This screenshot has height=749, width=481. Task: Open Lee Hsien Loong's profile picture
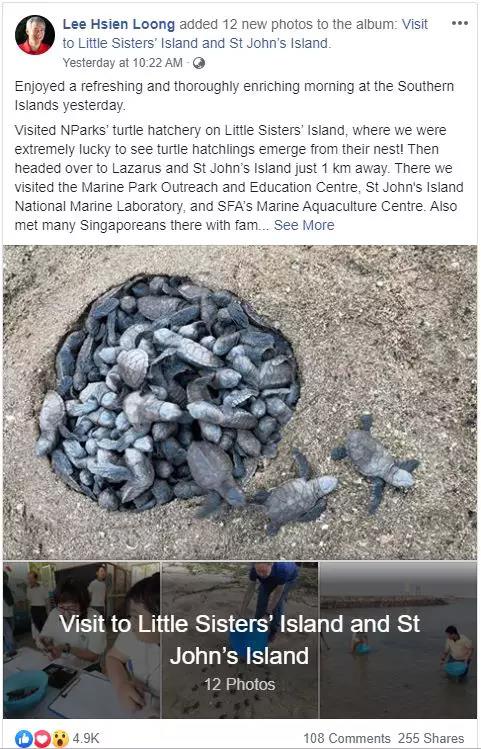point(34,35)
